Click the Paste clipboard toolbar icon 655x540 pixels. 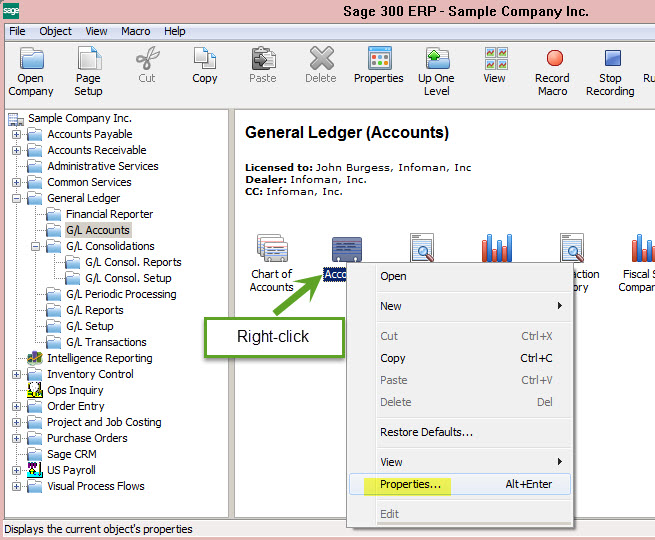tap(263, 58)
